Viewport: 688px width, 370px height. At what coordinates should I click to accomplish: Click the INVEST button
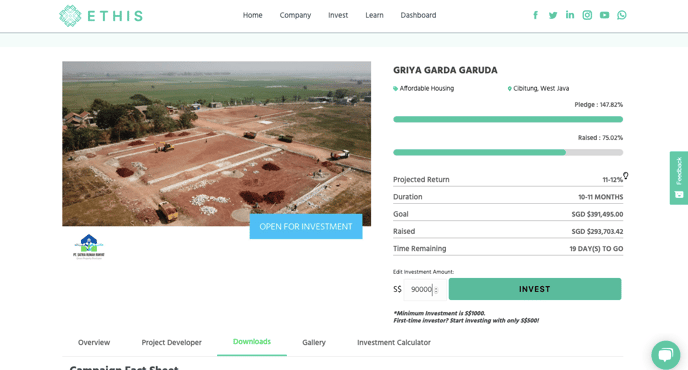click(x=535, y=289)
